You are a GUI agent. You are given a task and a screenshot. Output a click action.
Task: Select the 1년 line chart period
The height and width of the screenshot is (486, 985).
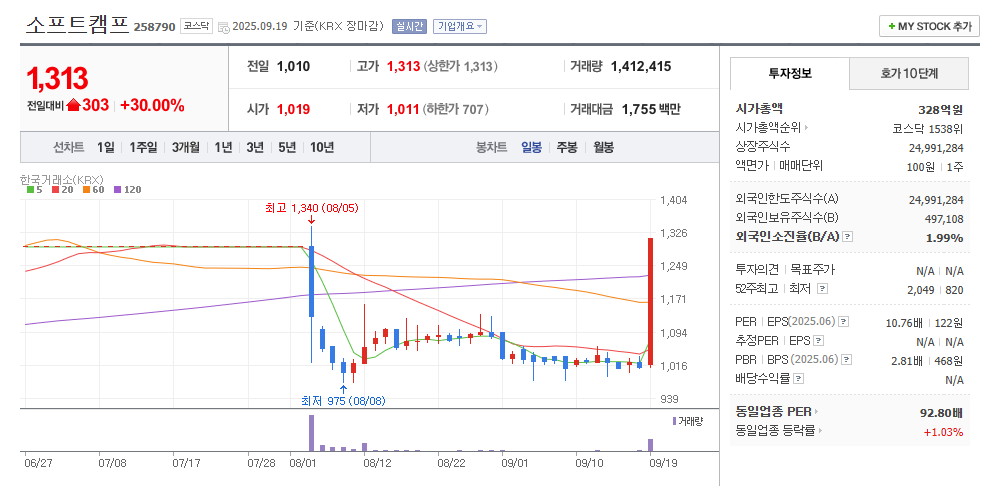223,148
